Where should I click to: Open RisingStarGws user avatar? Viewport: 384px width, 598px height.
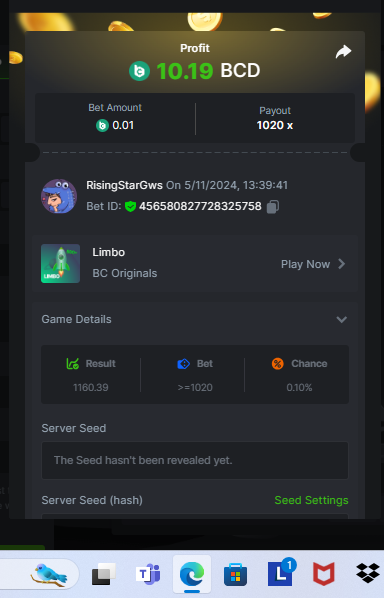59,196
